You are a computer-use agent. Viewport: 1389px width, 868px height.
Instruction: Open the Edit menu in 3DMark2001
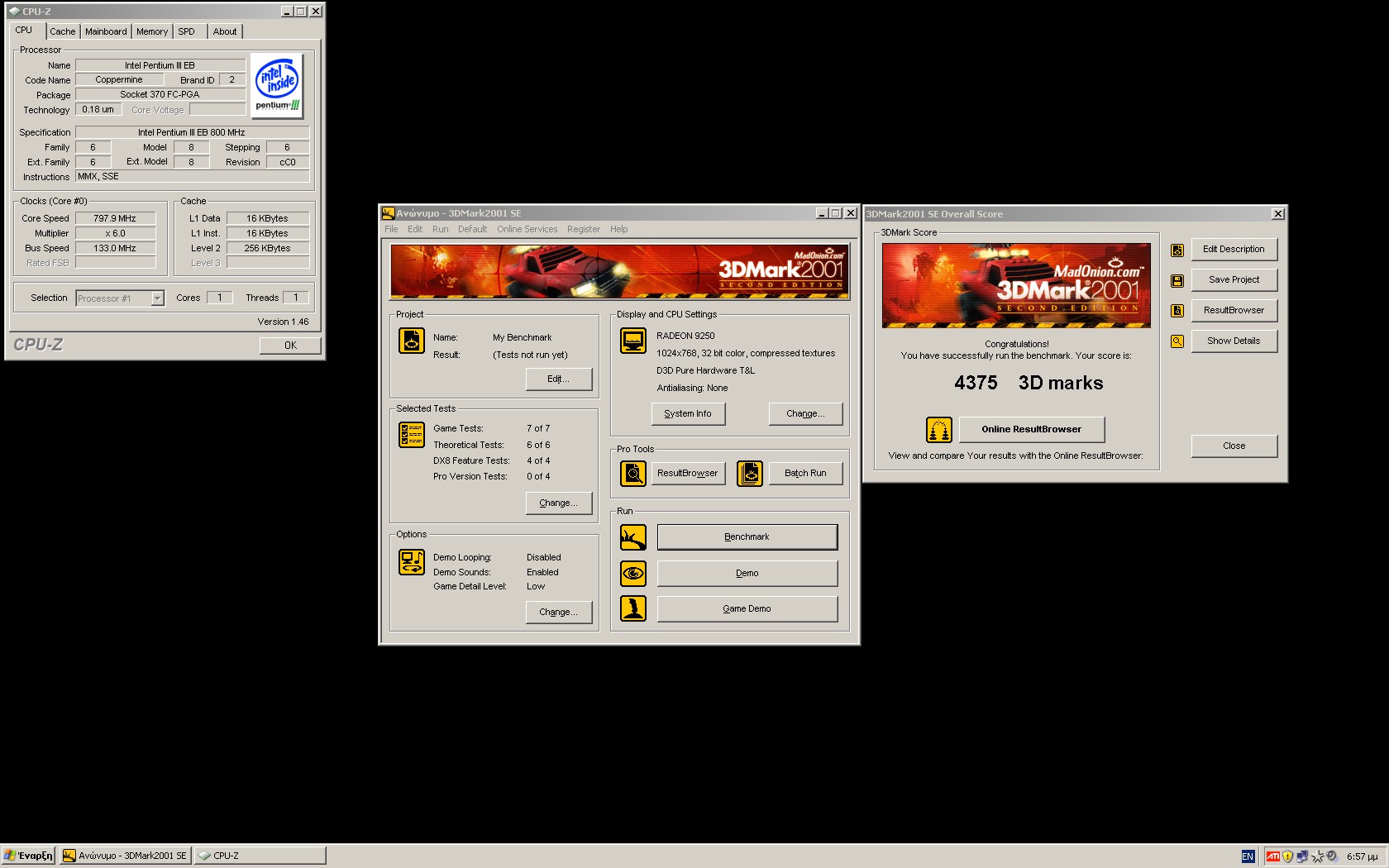click(x=415, y=229)
